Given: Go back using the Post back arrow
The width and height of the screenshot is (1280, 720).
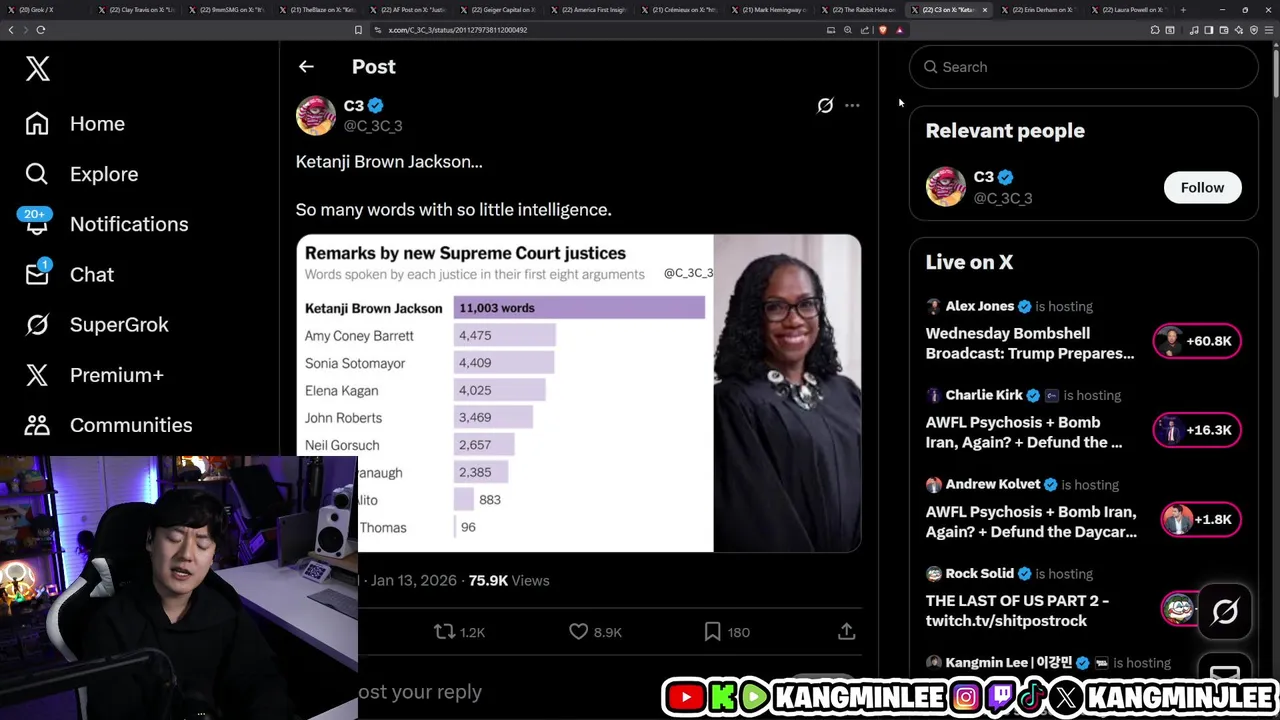Looking at the screenshot, I should (306, 67).
